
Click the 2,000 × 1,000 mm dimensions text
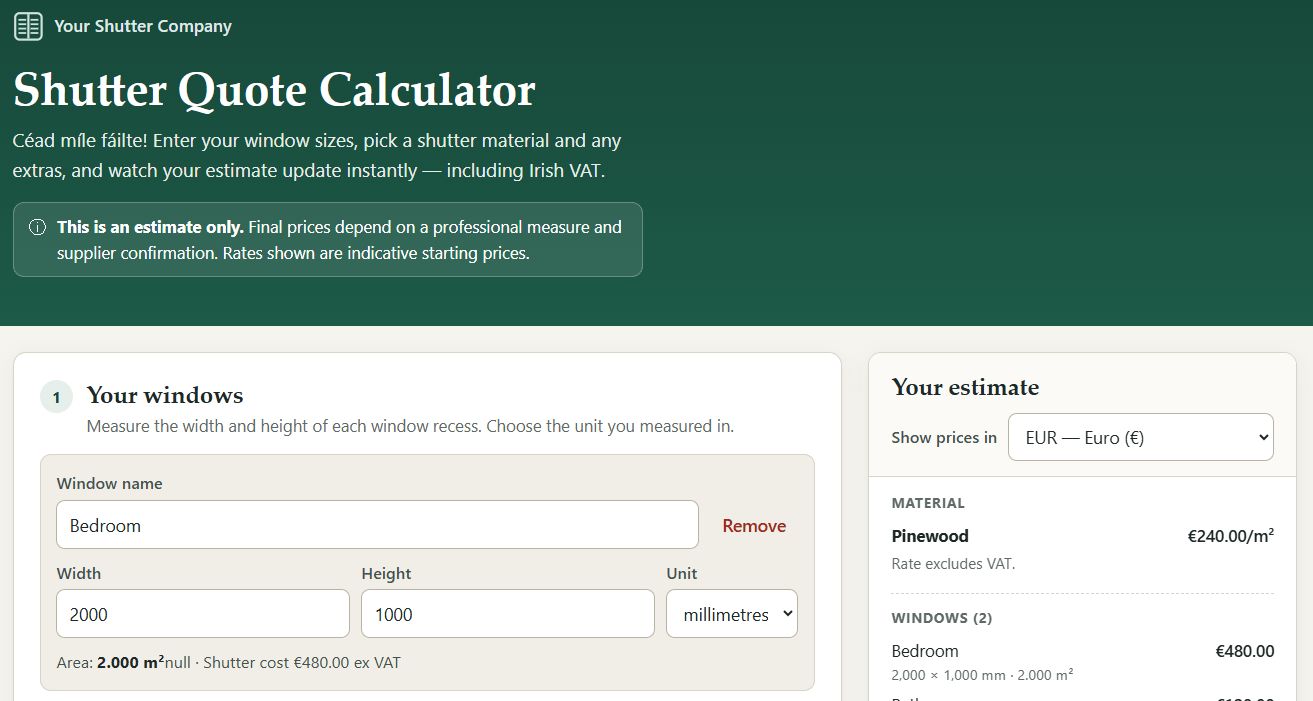(982, 675)
